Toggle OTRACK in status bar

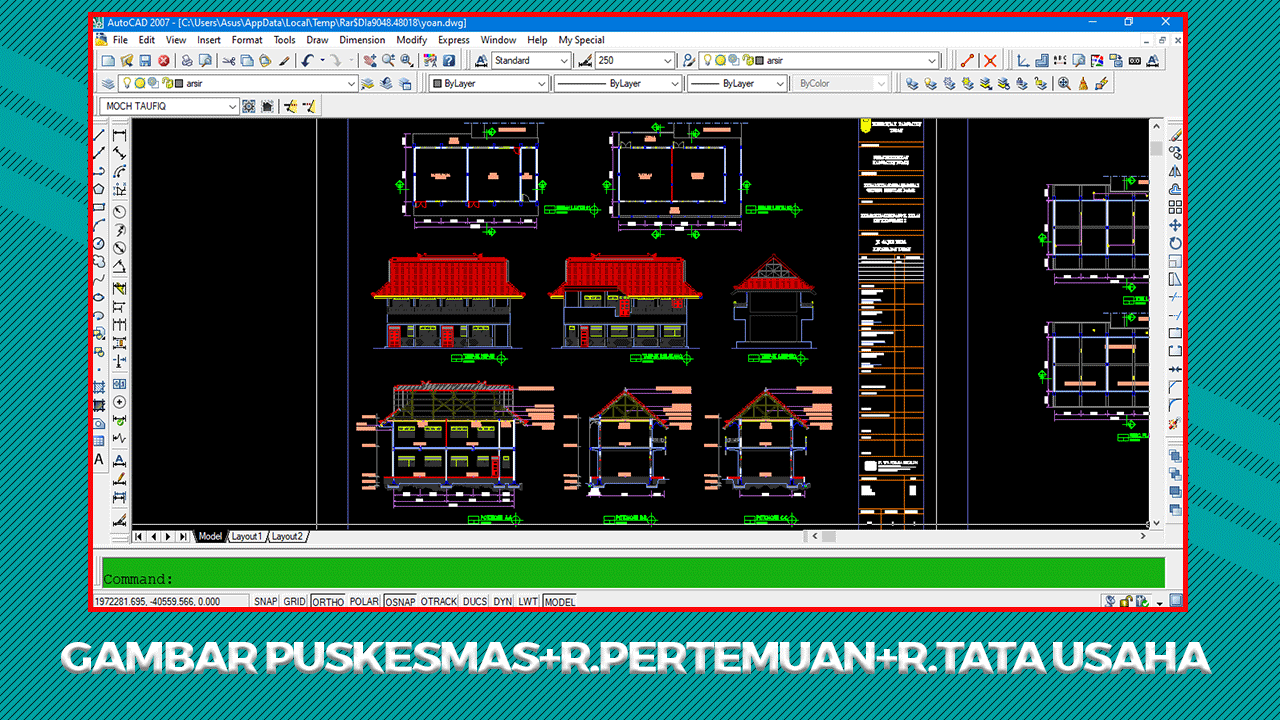(438, 602)
